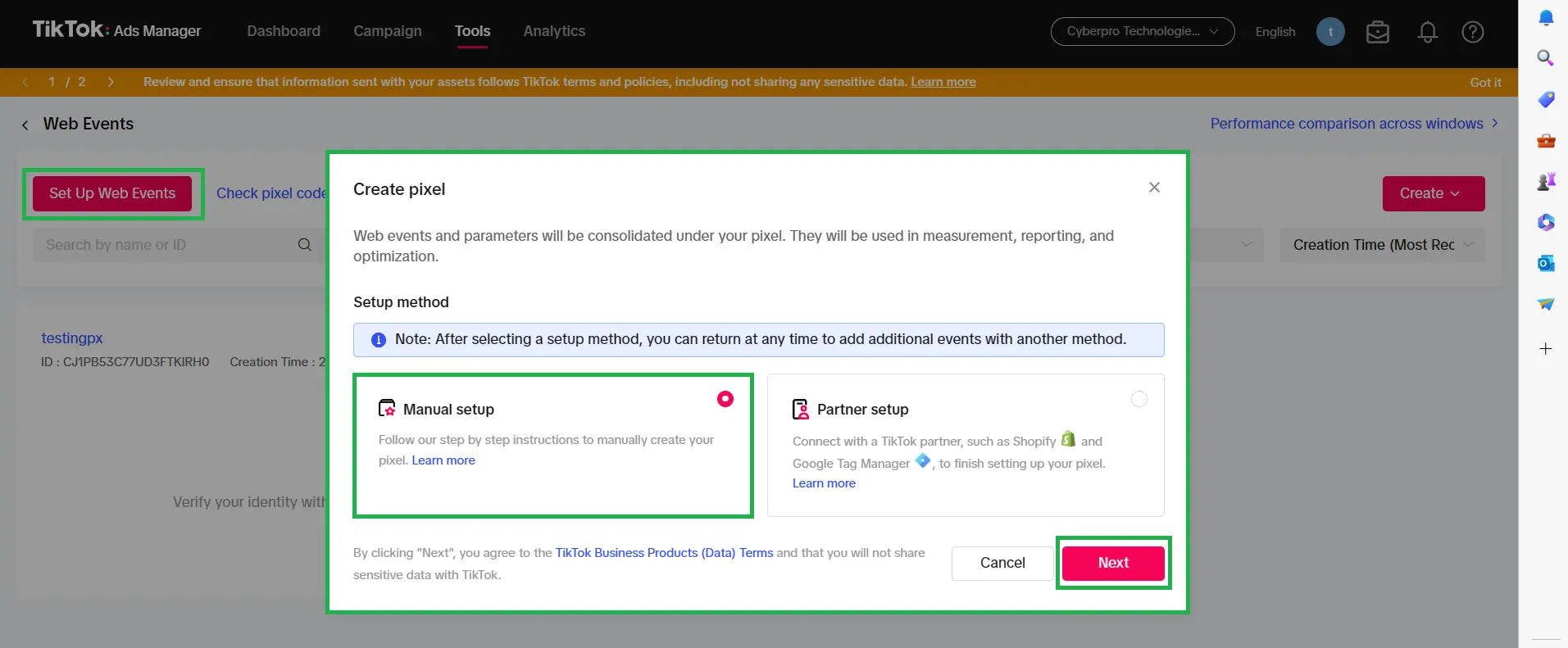The image size is (1568, 648).
Task: Click the Setup method heading
Action: tap(401, 301)
